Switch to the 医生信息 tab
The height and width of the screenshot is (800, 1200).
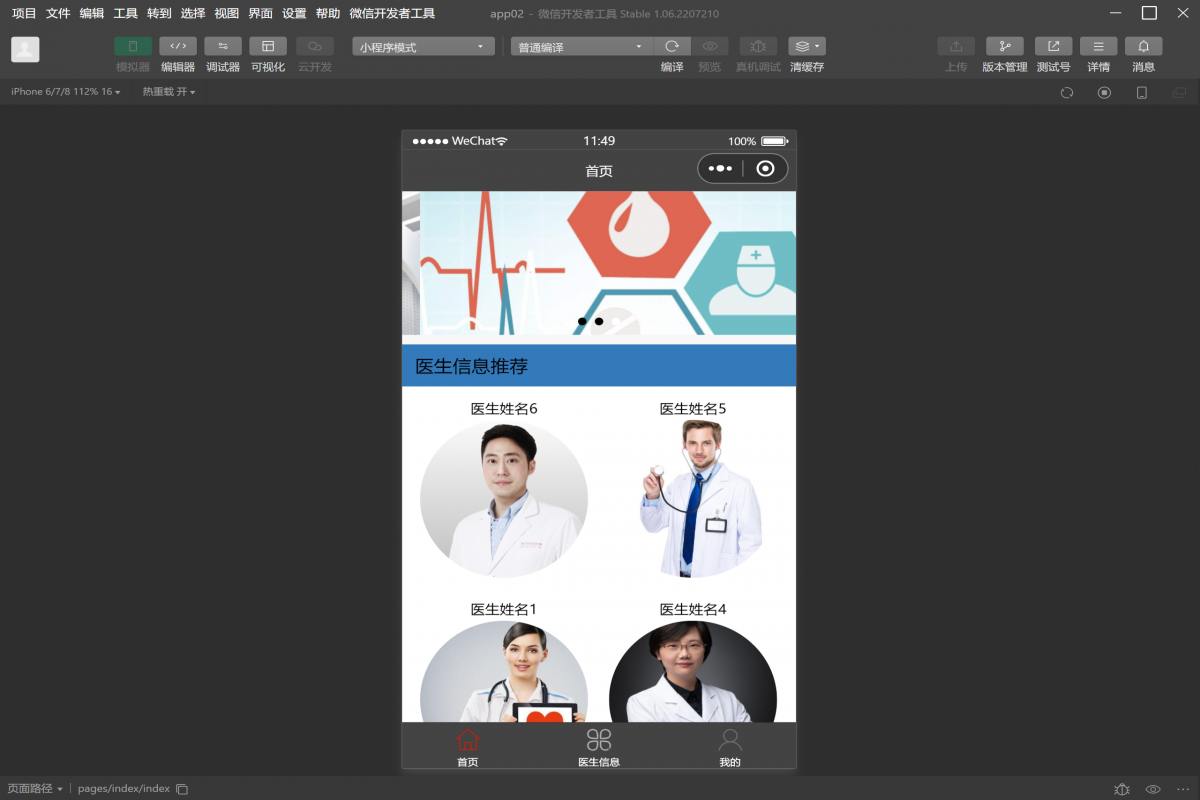[599, 747]
